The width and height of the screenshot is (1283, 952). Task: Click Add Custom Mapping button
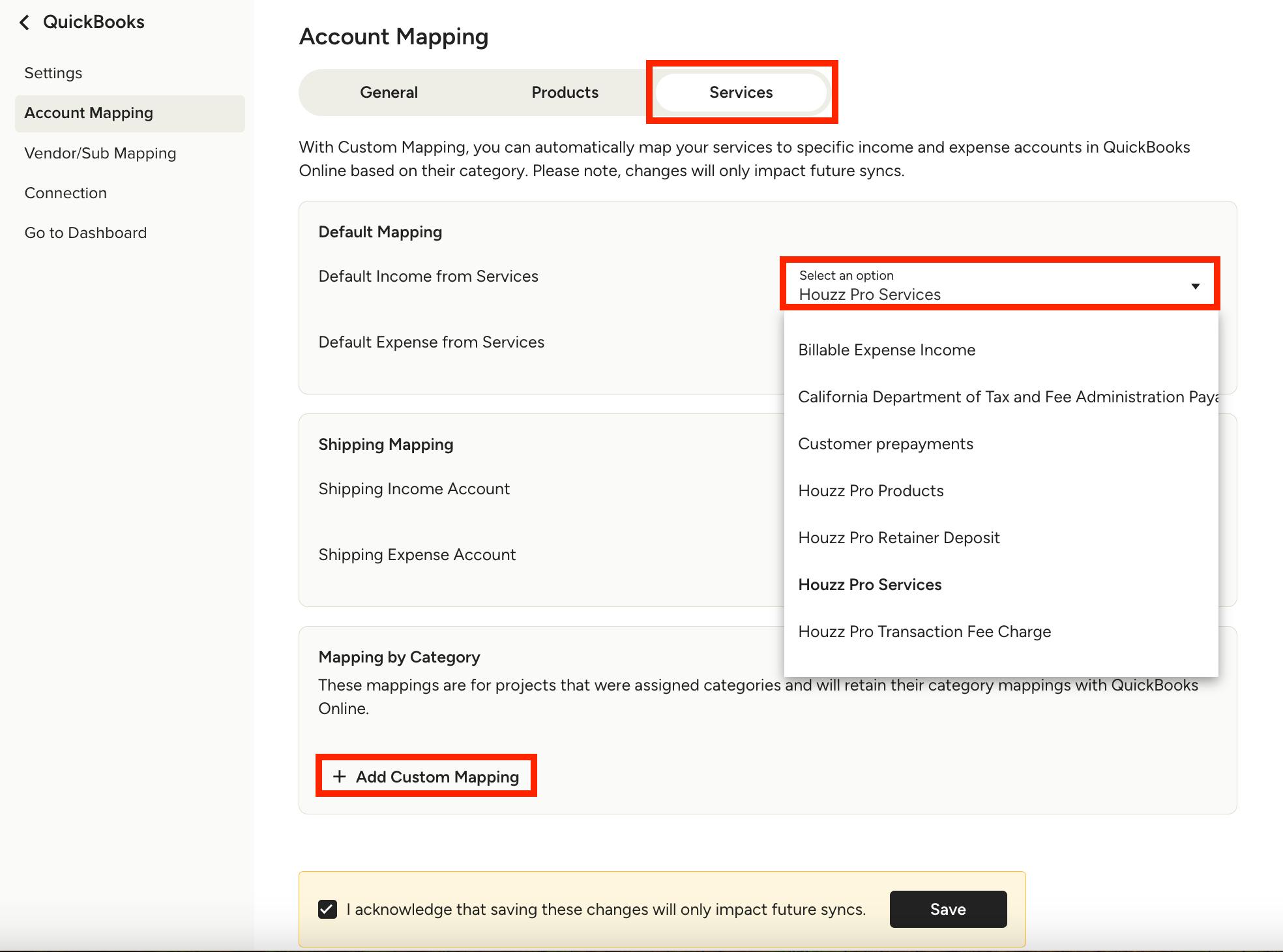[426, 777]
